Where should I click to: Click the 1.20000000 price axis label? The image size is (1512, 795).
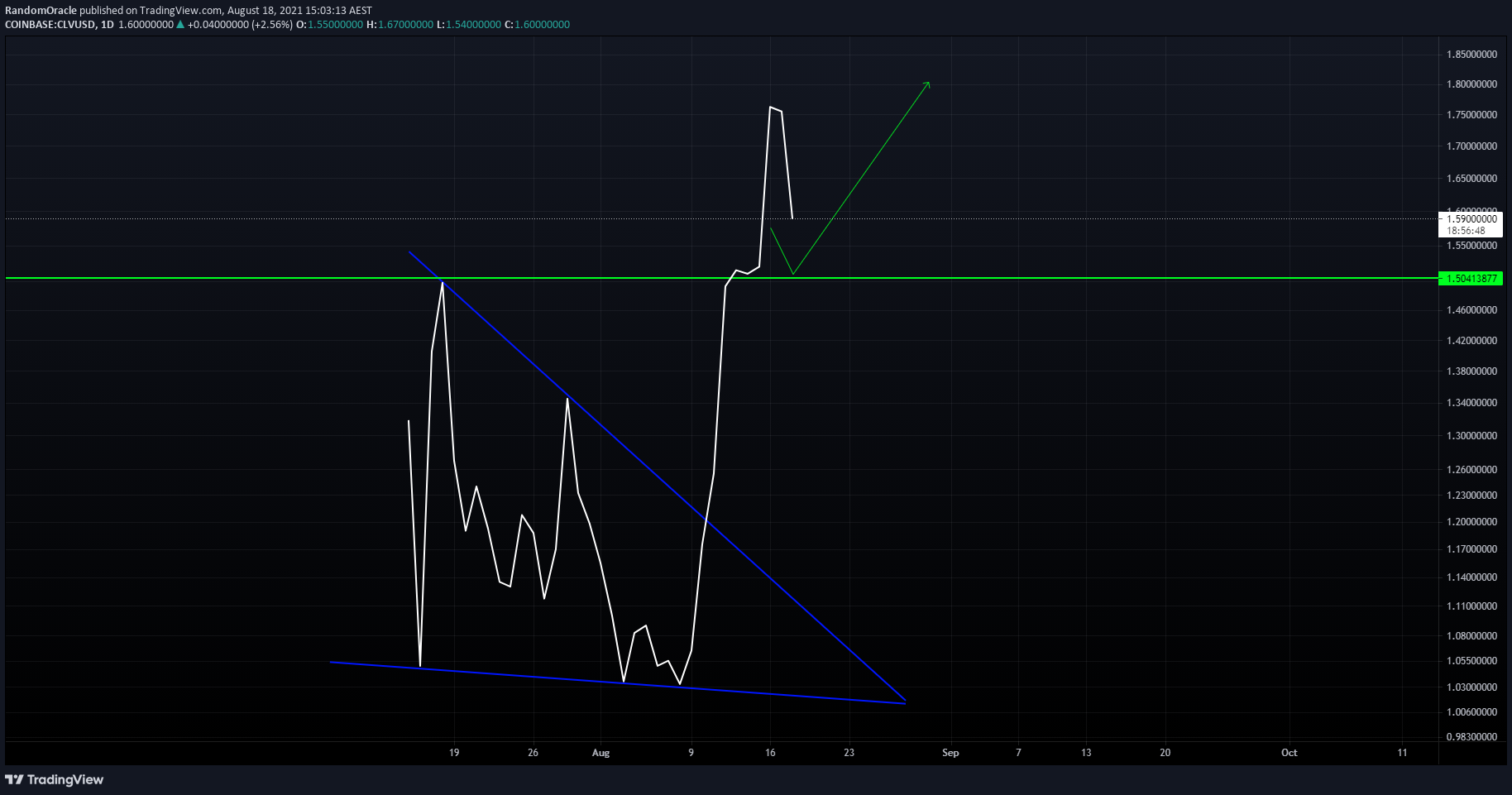[1471, 522]
